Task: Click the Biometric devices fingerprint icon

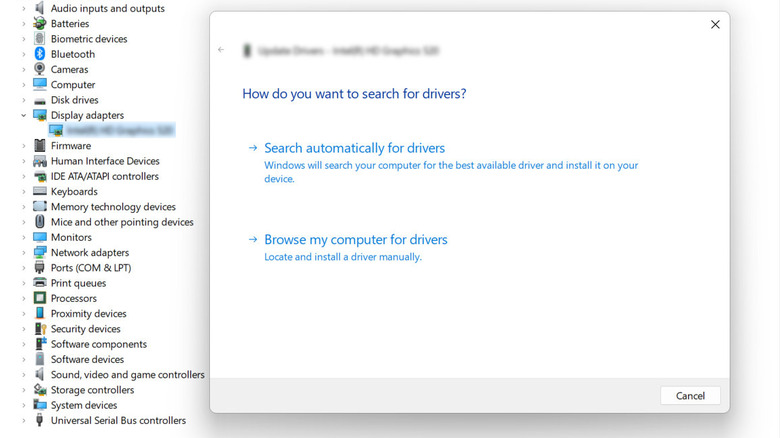Action: [40, 39]
